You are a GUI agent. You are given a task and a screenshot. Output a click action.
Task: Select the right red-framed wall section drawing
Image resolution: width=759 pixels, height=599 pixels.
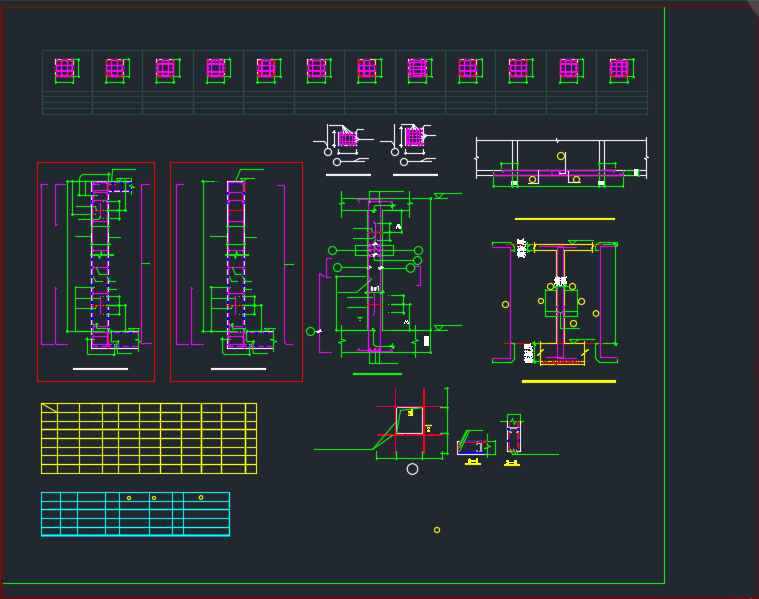click(236, 272)
